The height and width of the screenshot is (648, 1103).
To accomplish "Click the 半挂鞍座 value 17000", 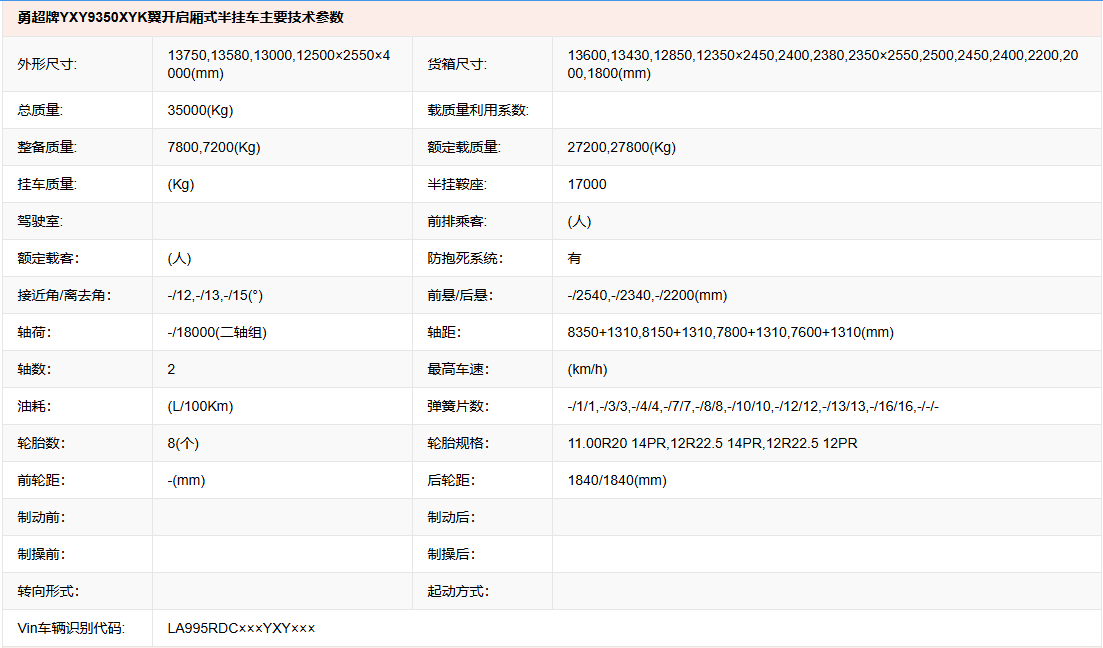I will (587, 184).
